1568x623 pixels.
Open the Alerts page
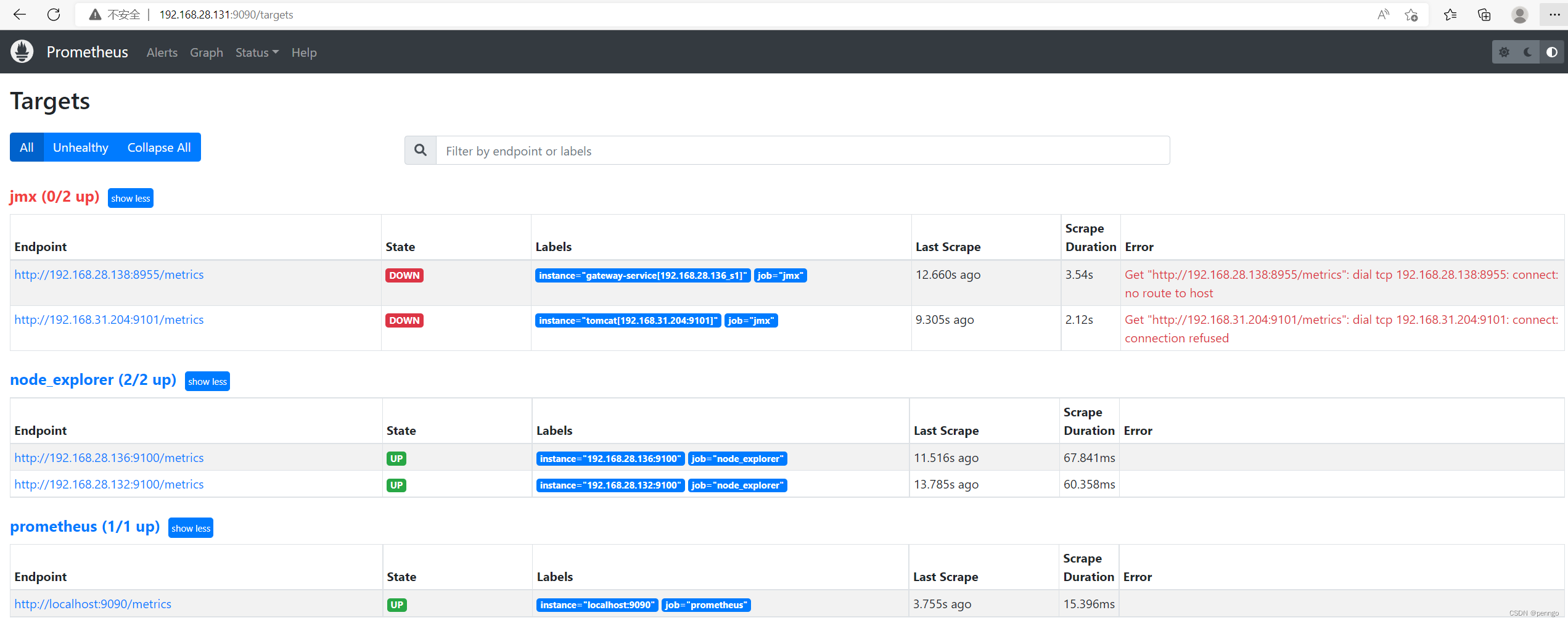[x=162, y=53]
